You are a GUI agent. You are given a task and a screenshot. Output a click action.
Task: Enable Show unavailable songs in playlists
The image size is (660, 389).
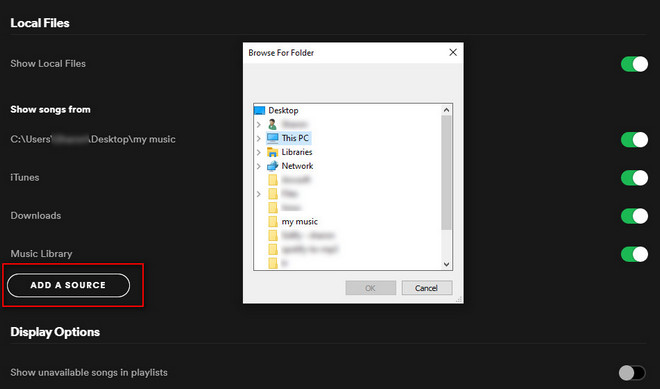(632, 373)
